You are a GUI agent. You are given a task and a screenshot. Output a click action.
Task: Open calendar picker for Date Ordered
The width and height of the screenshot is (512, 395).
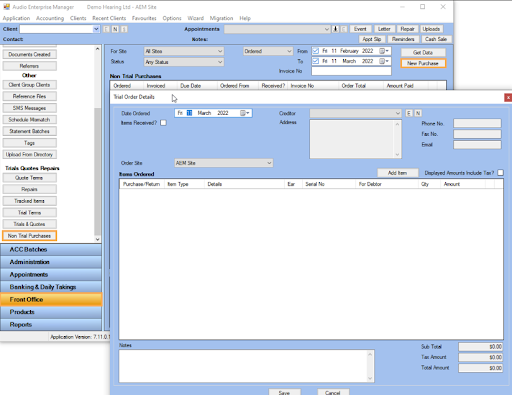(x=245, y=113)
